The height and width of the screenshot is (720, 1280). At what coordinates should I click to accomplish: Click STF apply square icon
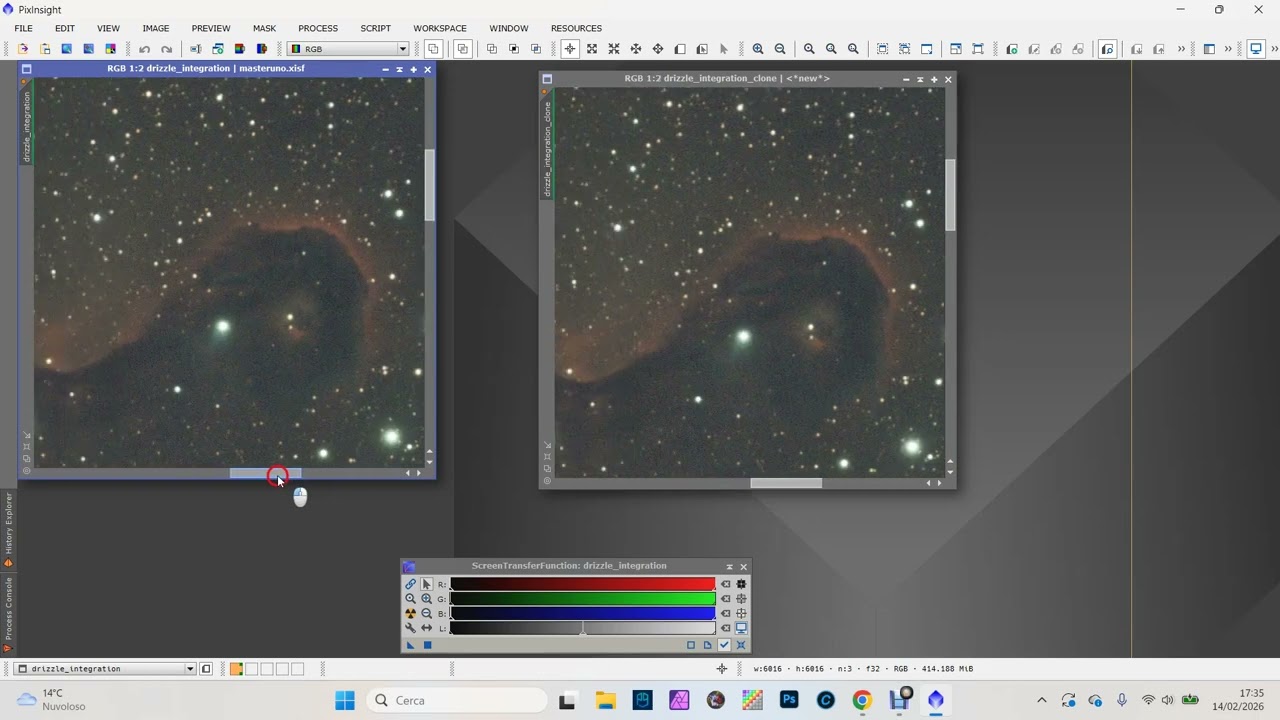[427, 645]
